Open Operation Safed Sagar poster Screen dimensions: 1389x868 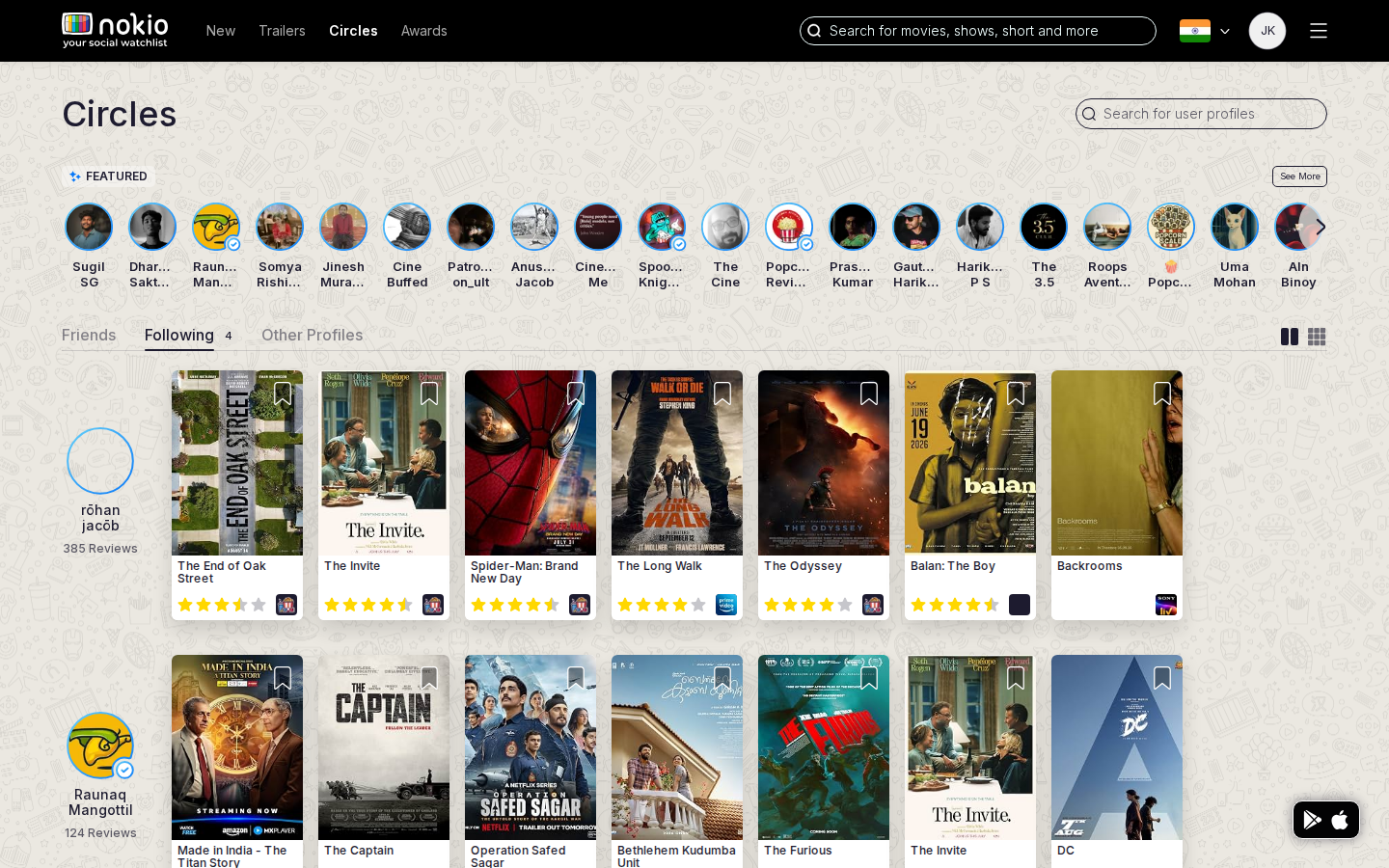[x=531, y=747]
